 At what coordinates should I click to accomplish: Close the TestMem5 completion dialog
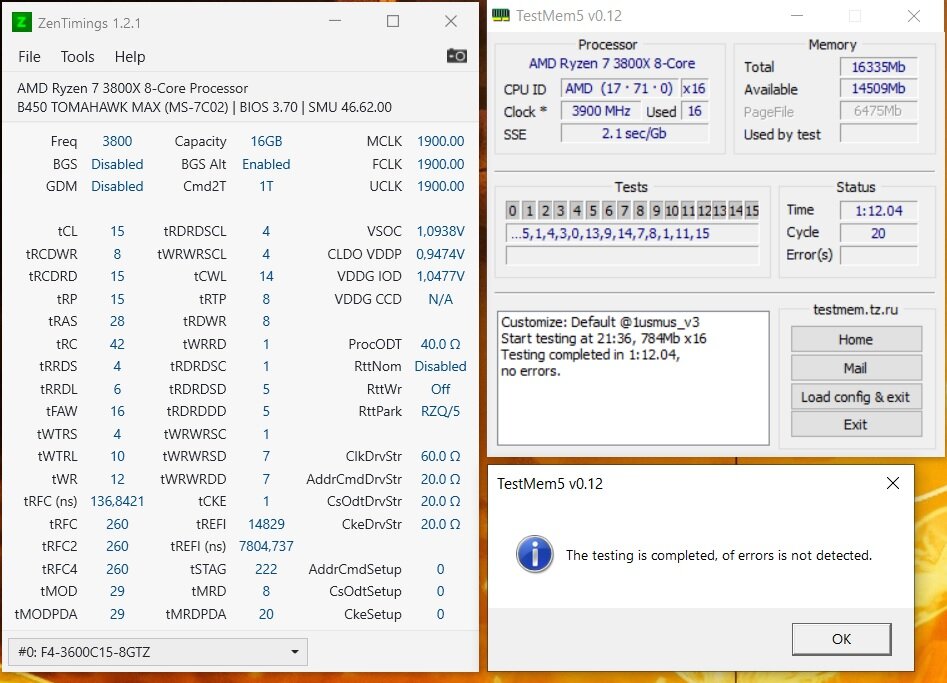893,483
